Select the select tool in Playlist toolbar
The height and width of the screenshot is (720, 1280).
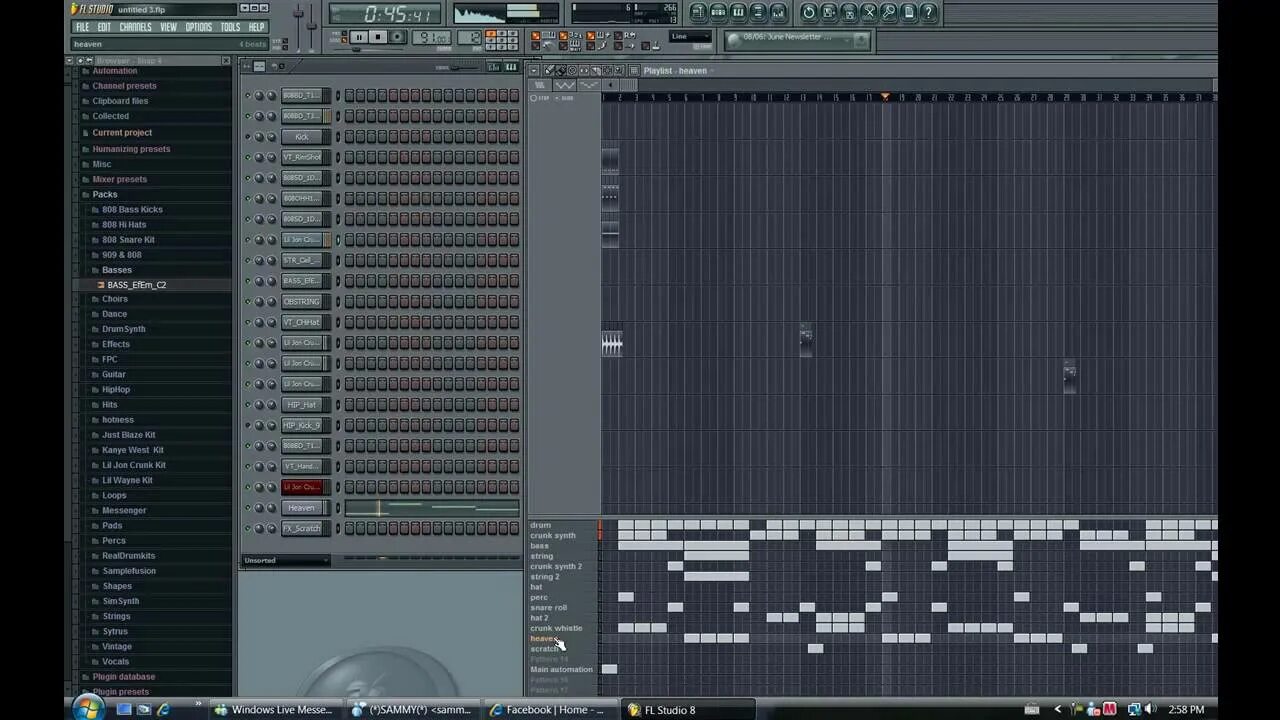tap(607, 70)
